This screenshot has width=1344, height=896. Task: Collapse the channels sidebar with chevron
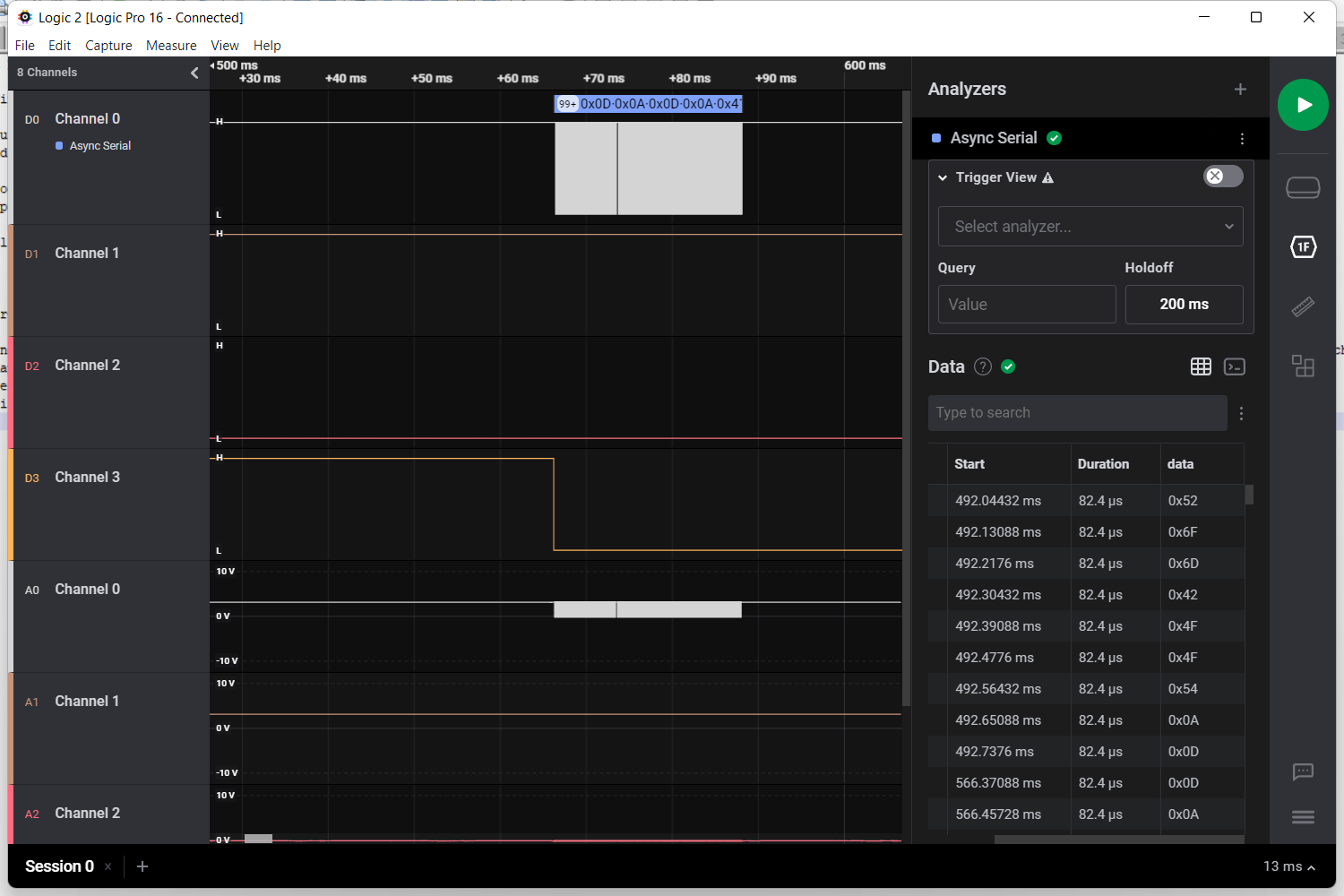tap(194, 73)
